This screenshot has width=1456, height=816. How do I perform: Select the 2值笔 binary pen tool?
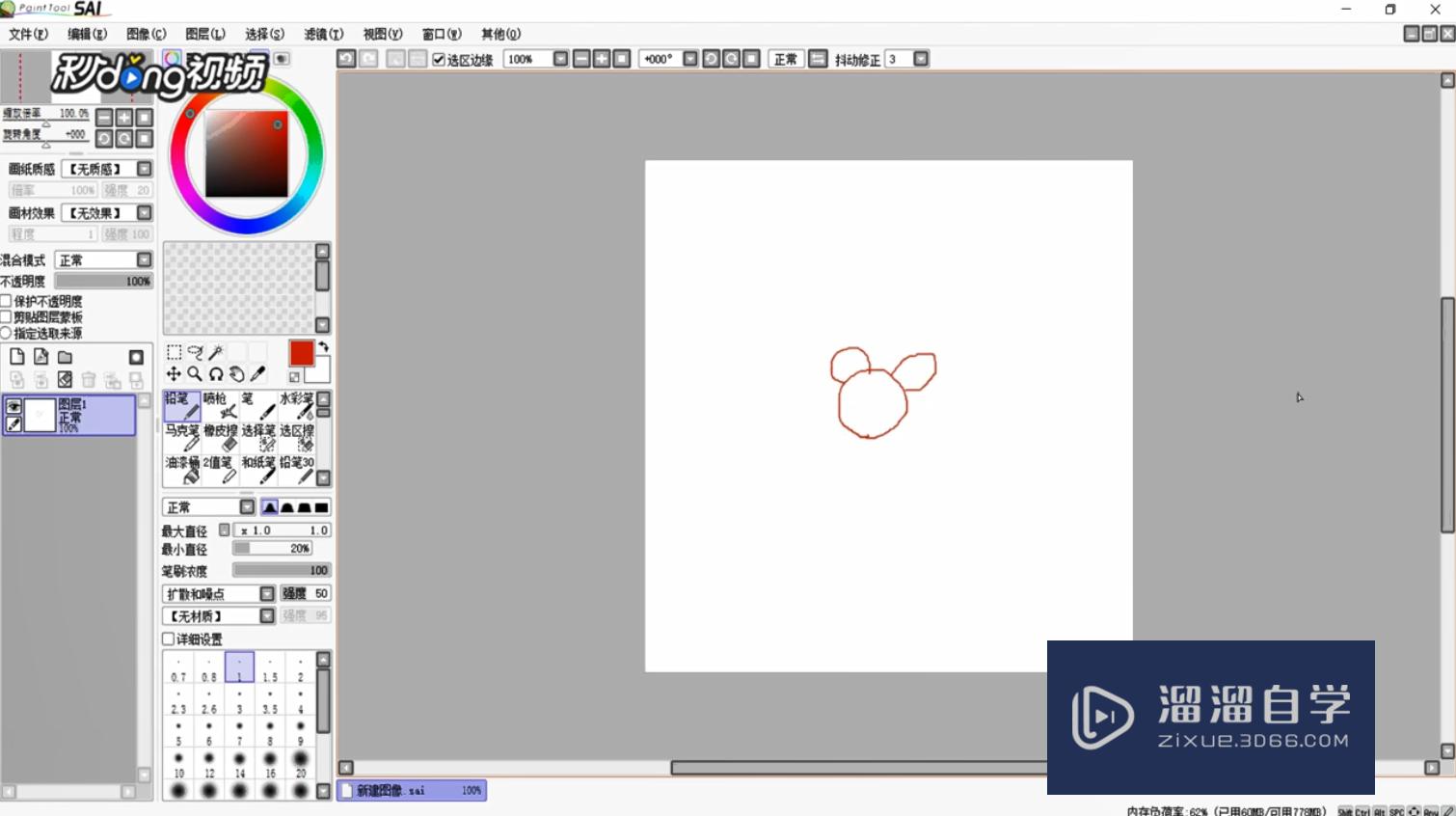tap(220, 470)
